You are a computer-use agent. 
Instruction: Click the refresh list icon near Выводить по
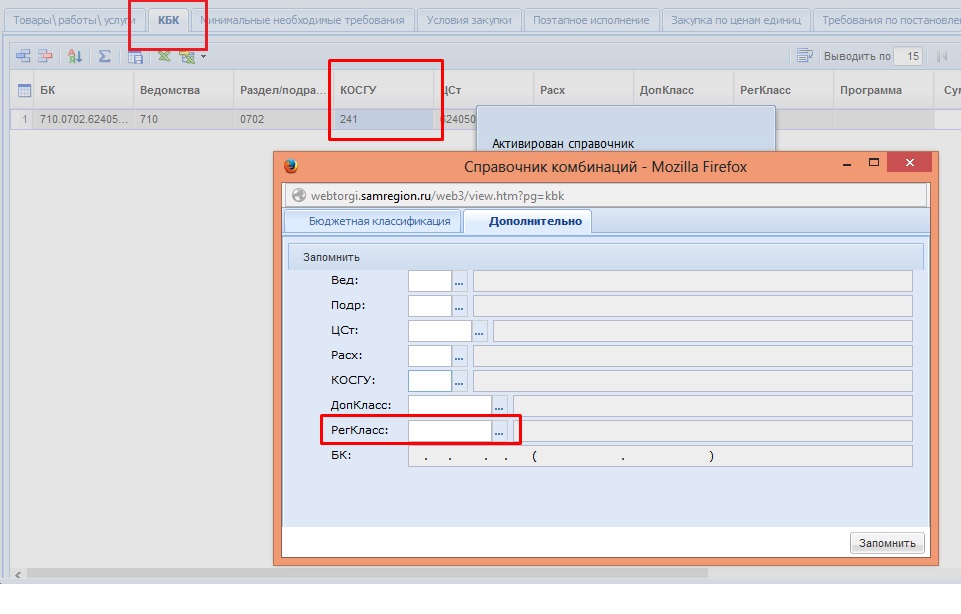[x=804, y=57]
